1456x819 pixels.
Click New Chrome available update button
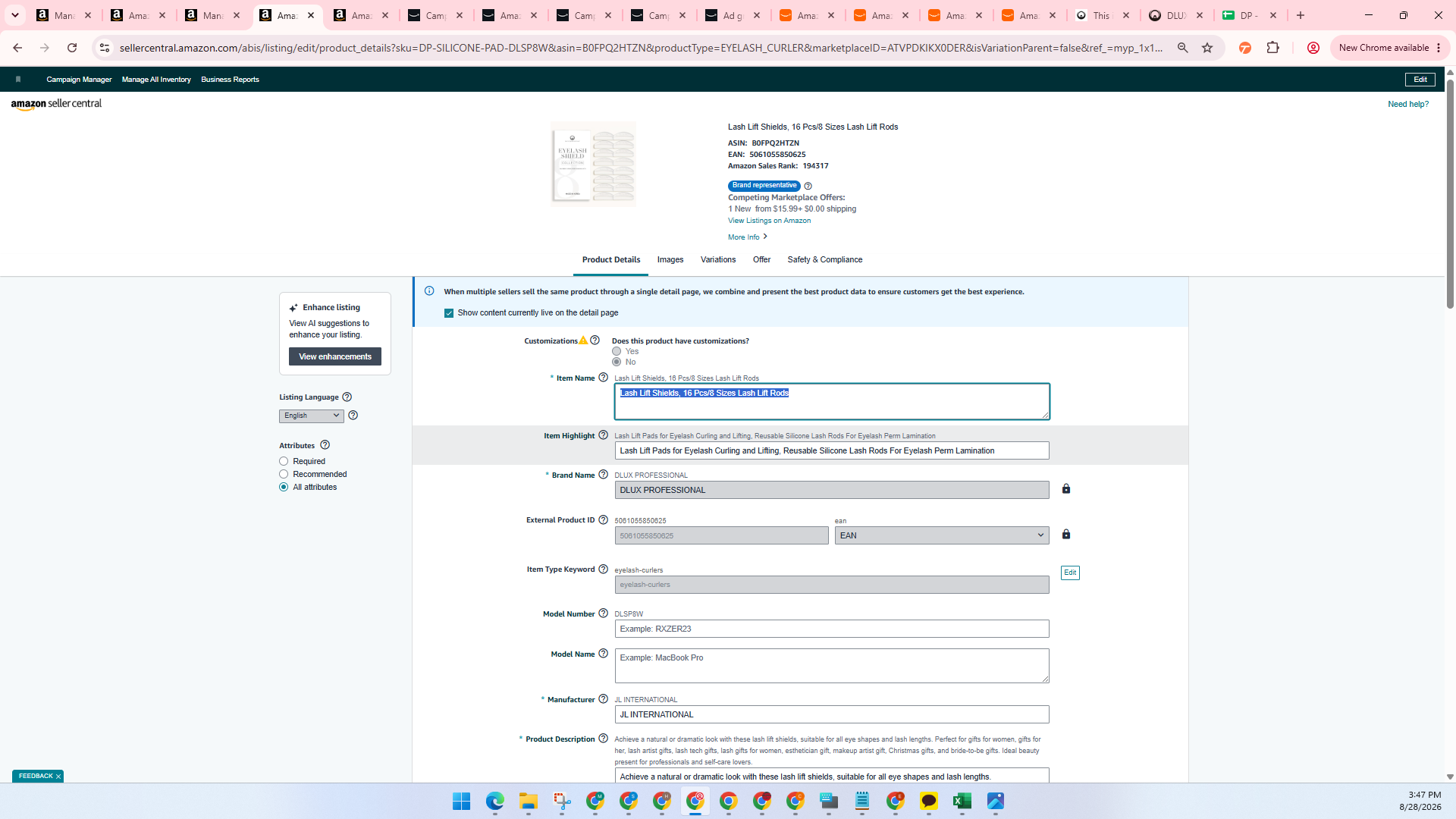(1390, 48)
